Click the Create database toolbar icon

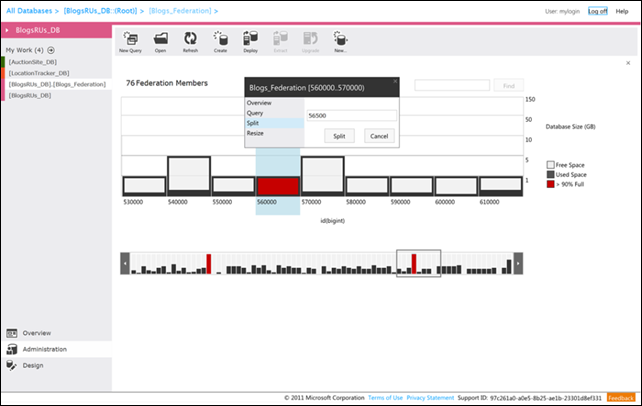(220, 42)
